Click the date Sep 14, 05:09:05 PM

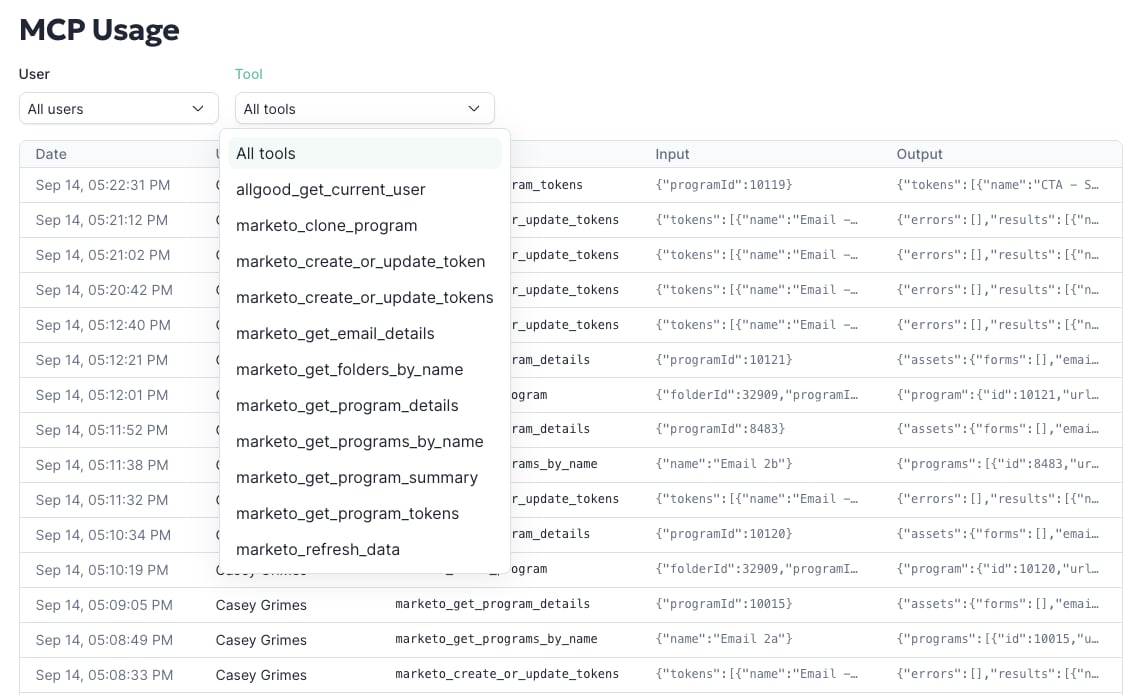coord(104,605)
